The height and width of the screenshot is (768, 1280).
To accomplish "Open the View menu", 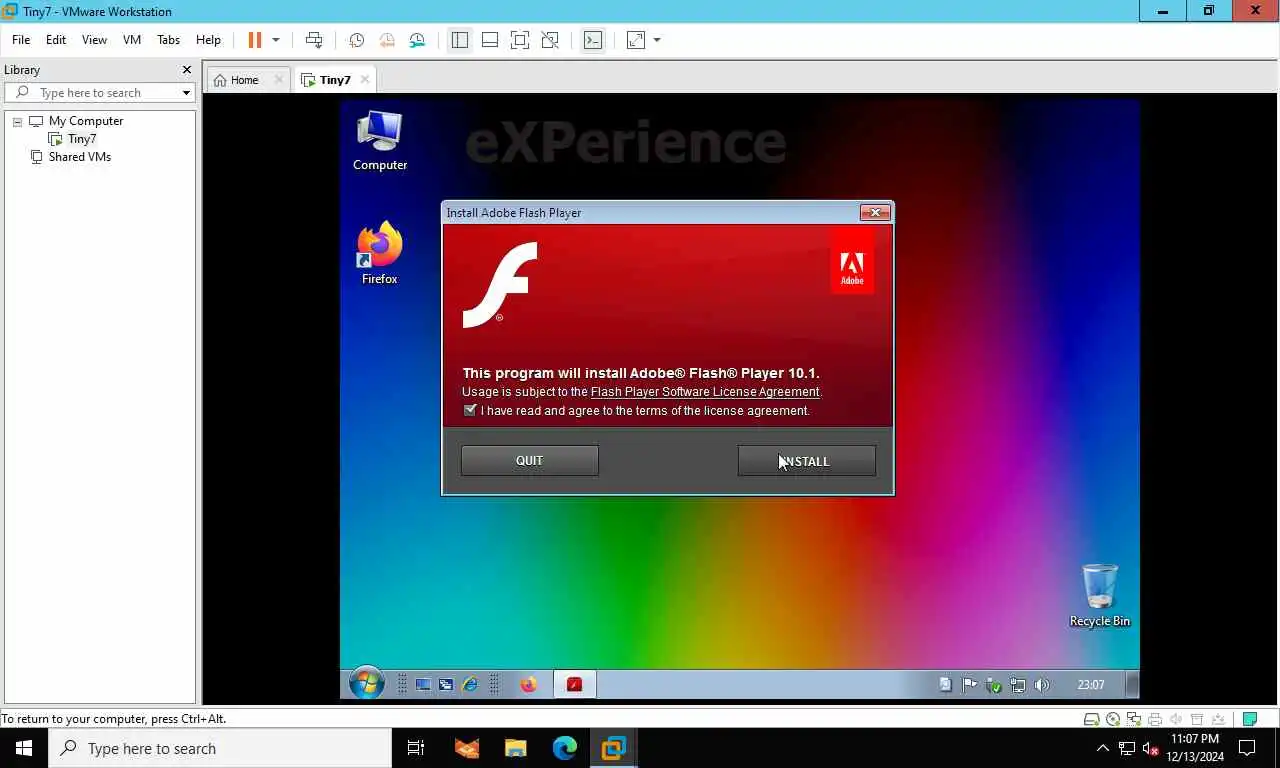I will tap(94, 40).
